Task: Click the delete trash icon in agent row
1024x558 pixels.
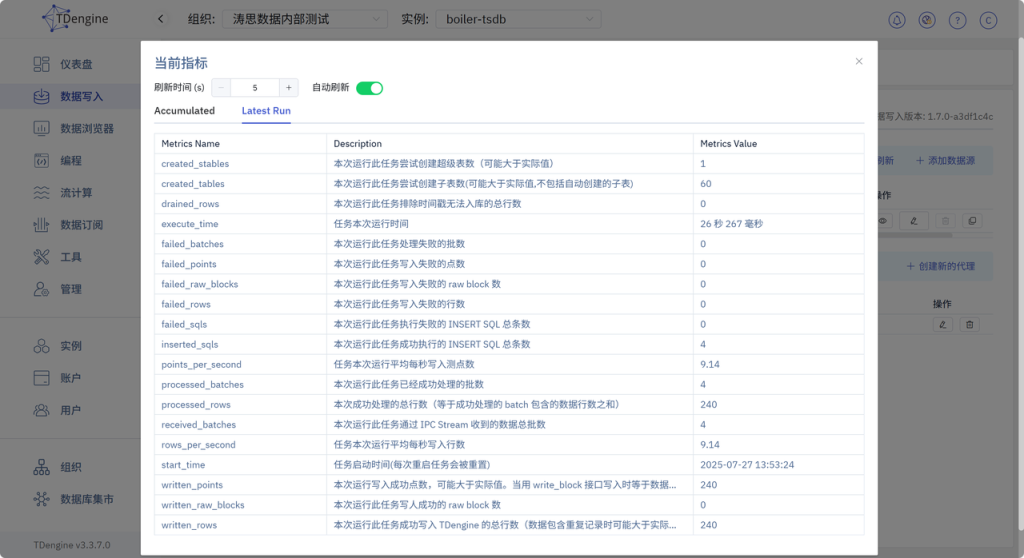Action: click(x=969, y=324)
